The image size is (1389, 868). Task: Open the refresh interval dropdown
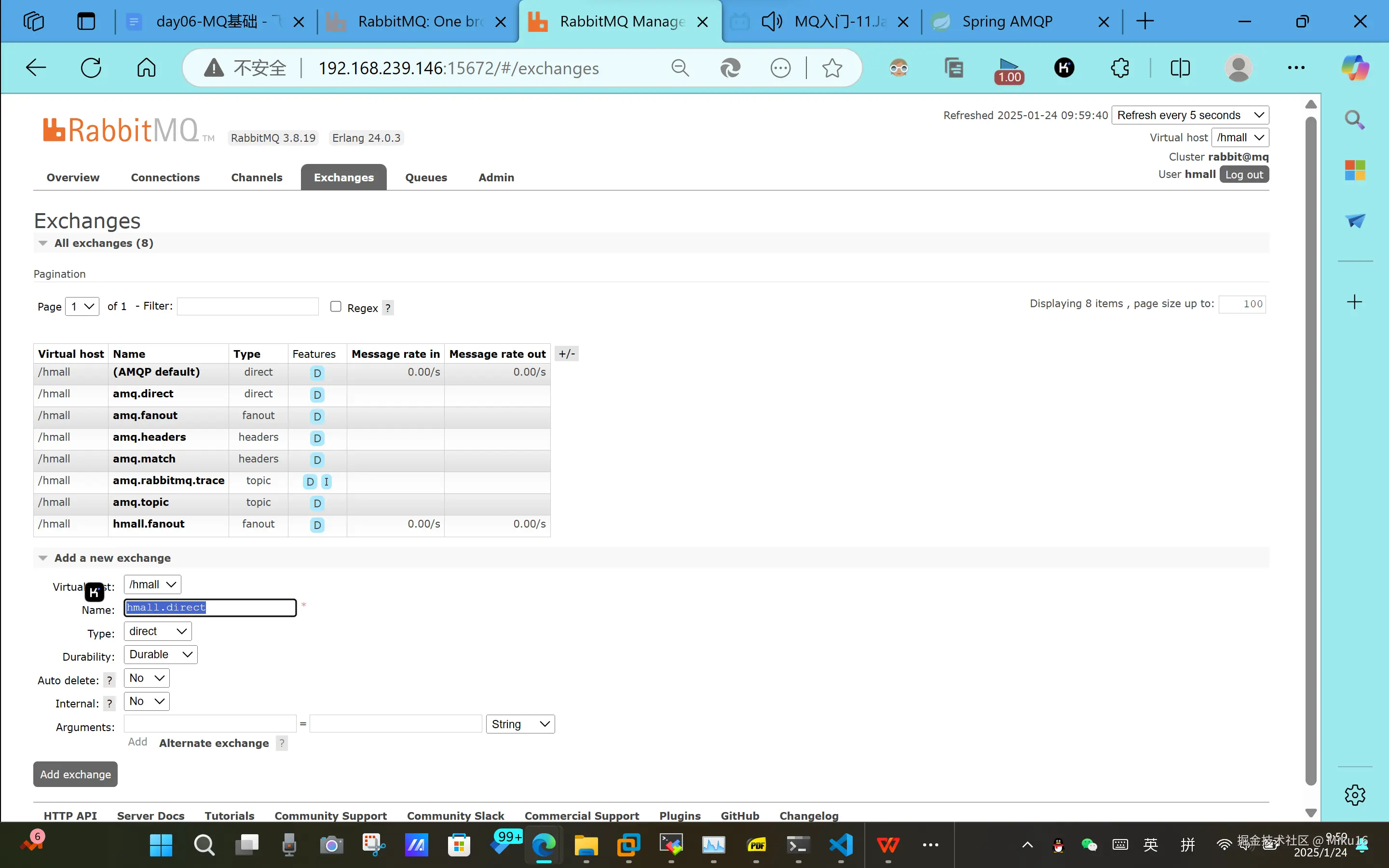click(1190, 115)
